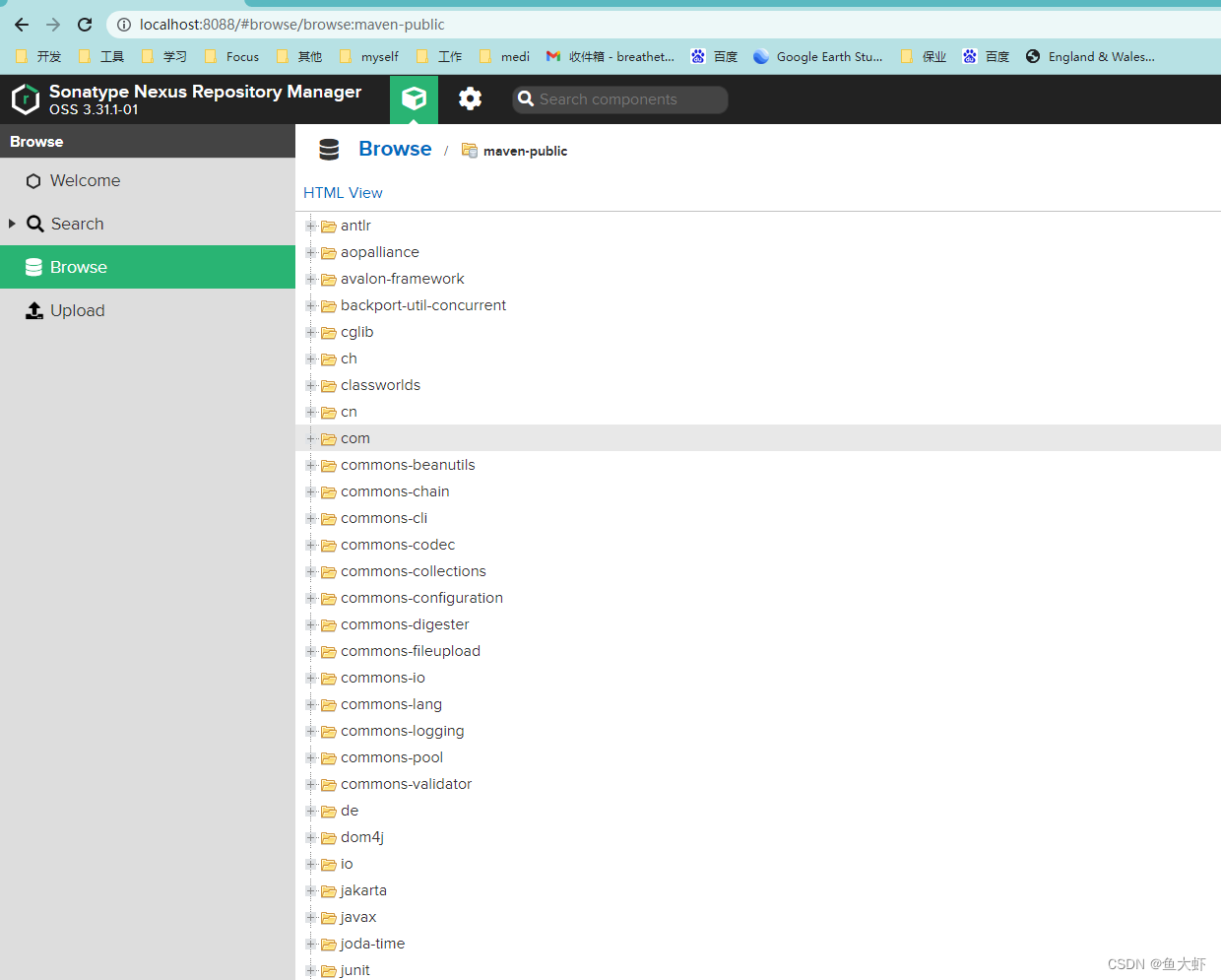Viewport: 1221px width, 980px height.
Task: Open the 工具 bookmark folder
Action: (x=101, y=57)
